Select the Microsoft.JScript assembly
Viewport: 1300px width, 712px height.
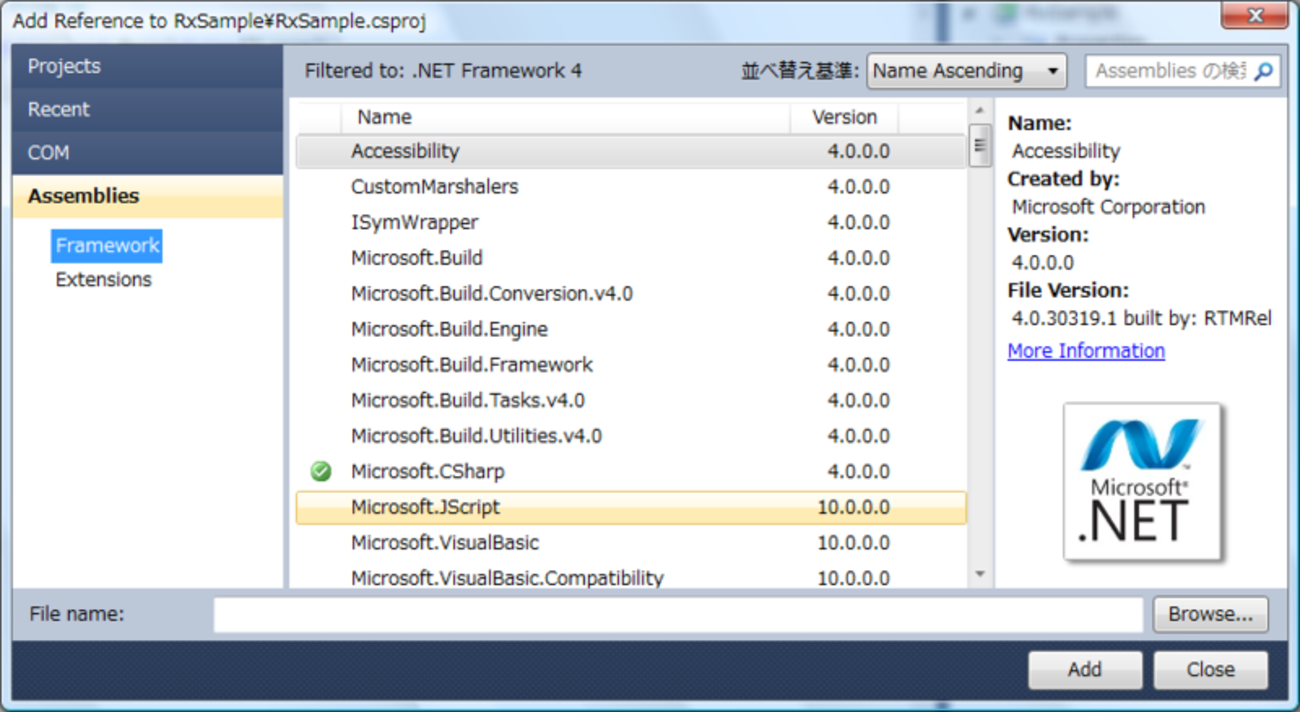631,508
